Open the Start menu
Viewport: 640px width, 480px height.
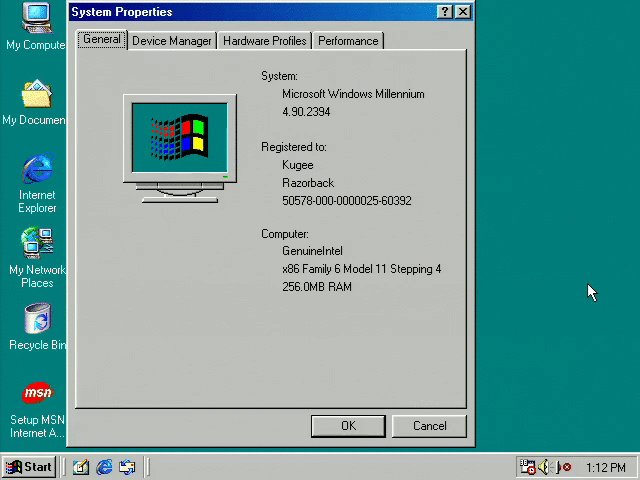[29, 467]
